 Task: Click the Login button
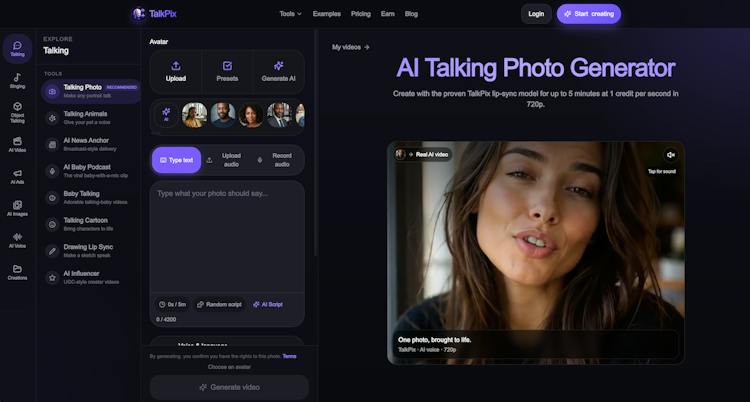[x=536, y=14]
